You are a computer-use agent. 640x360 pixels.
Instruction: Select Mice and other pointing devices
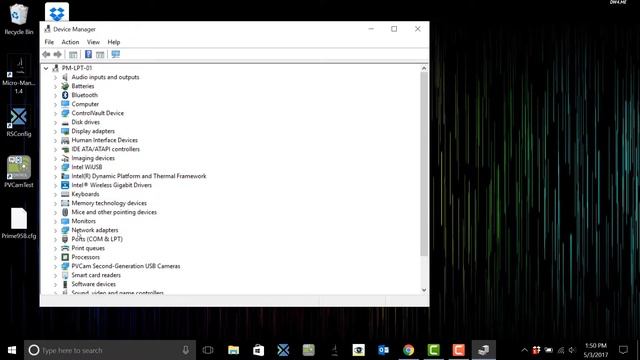pos(114,212)
